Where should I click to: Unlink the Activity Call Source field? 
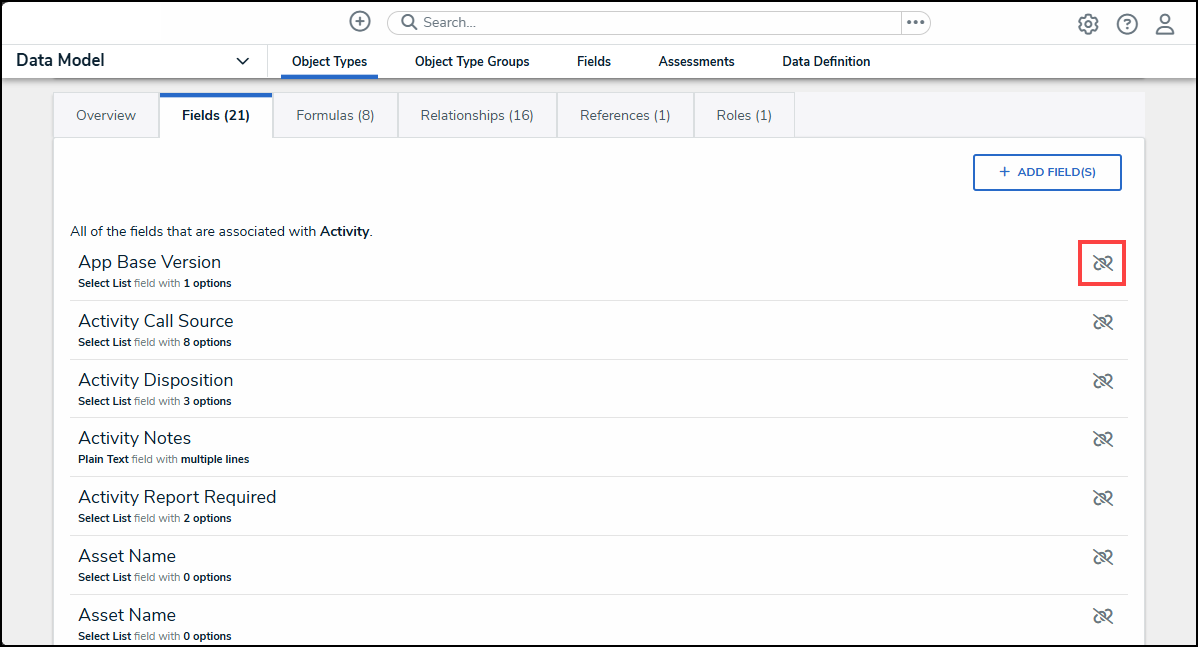(1102, 322)
